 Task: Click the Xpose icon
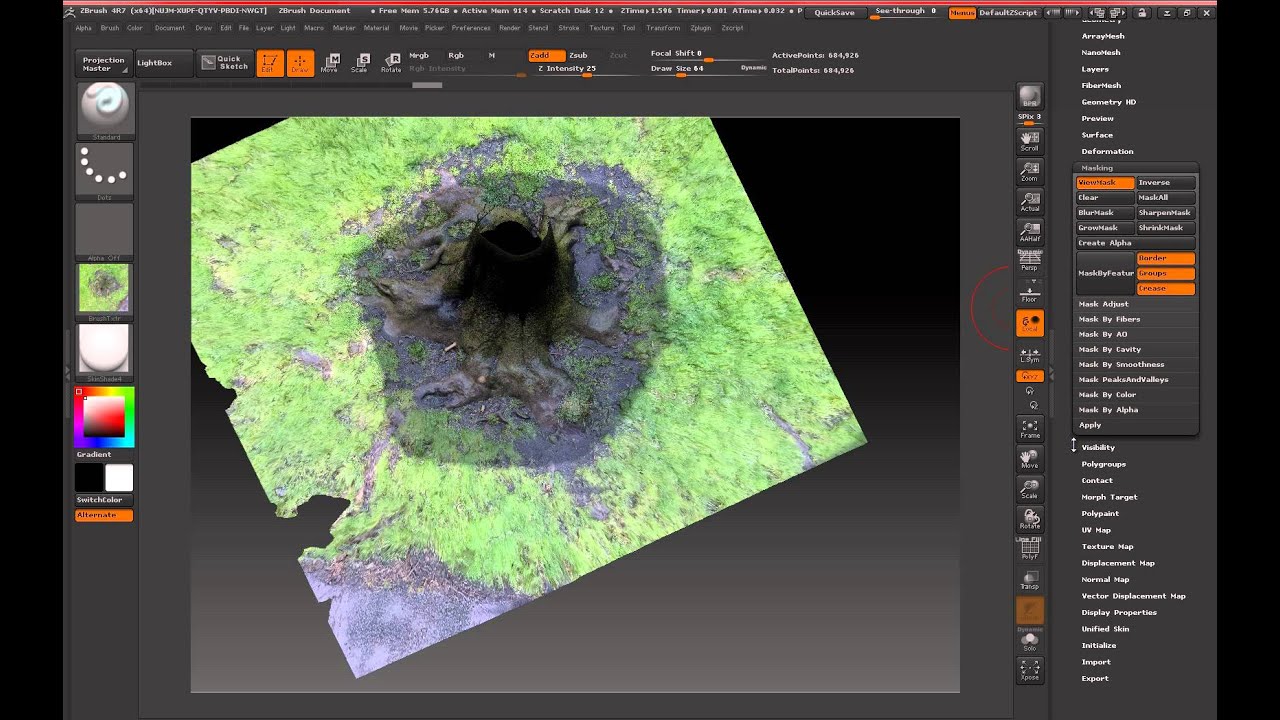(1029, 670)
